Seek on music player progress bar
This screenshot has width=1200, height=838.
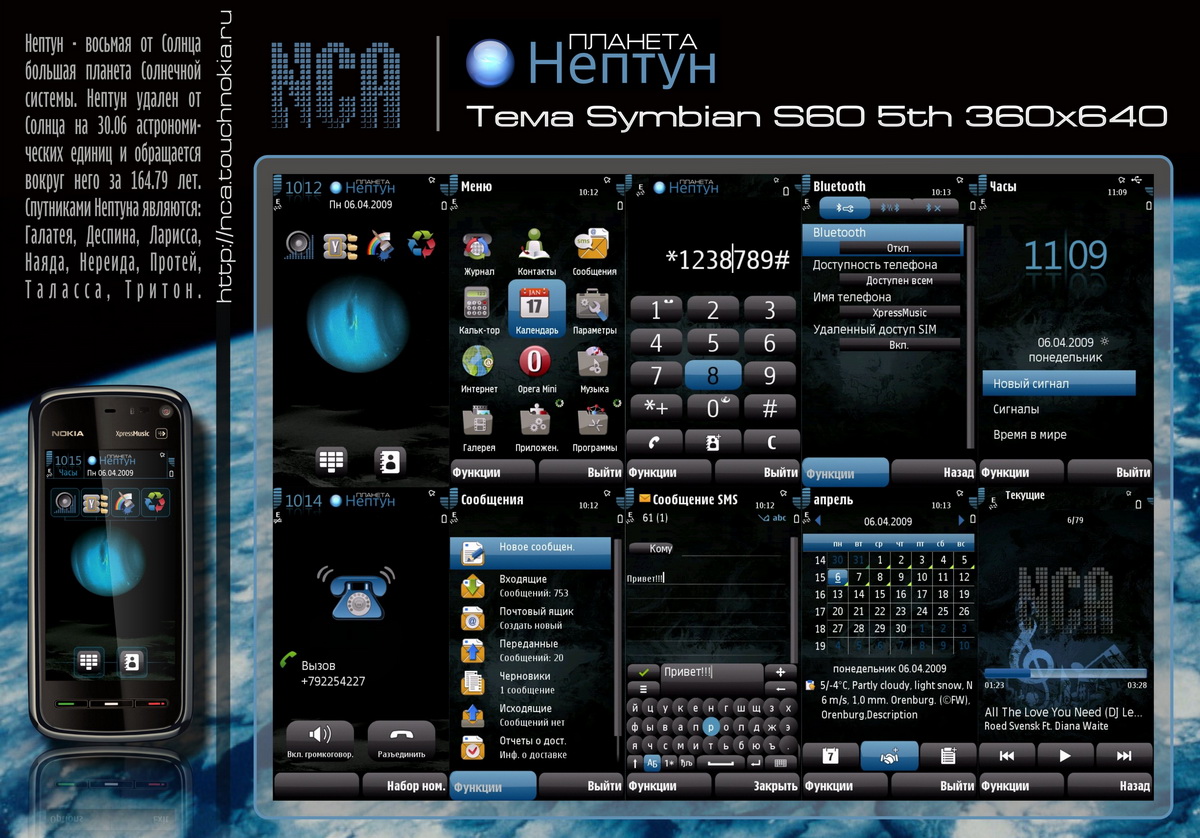1065,673
